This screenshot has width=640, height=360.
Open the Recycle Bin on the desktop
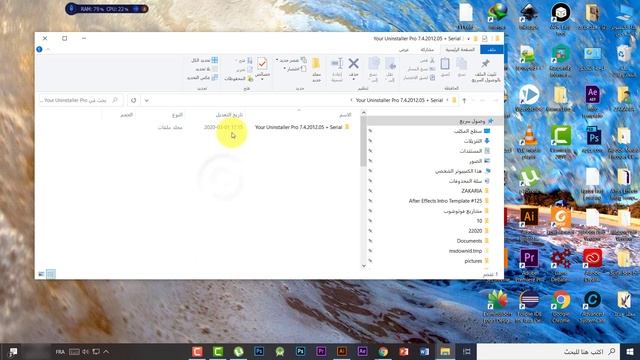click(624, 54)
